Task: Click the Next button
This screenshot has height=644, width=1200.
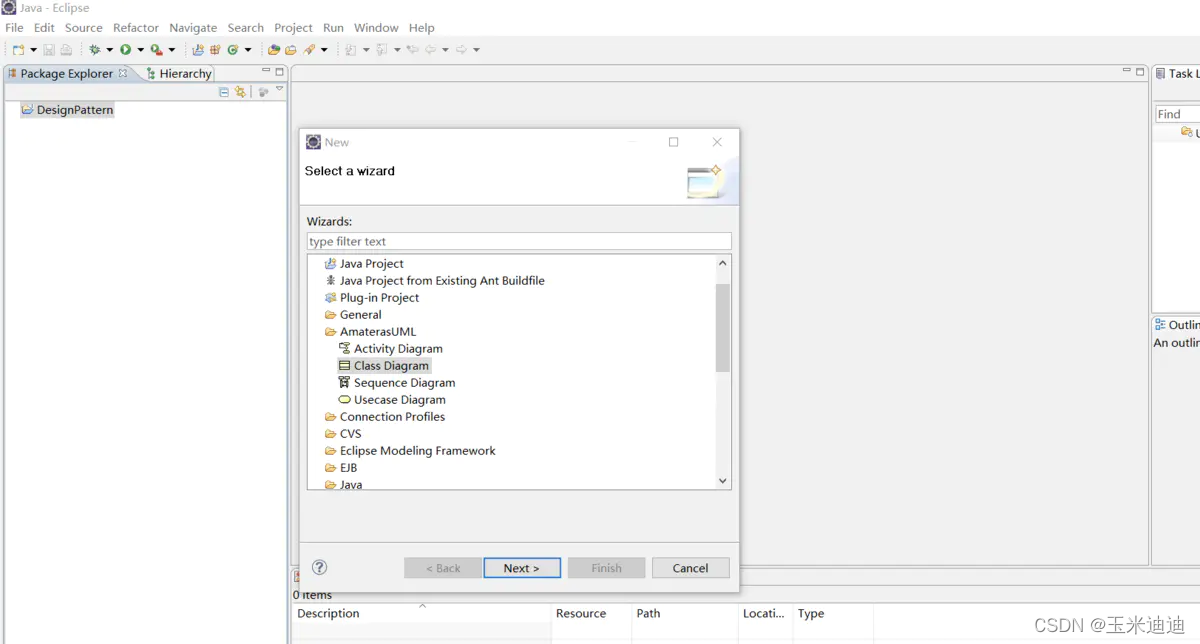Action: [x=522, y=568]
